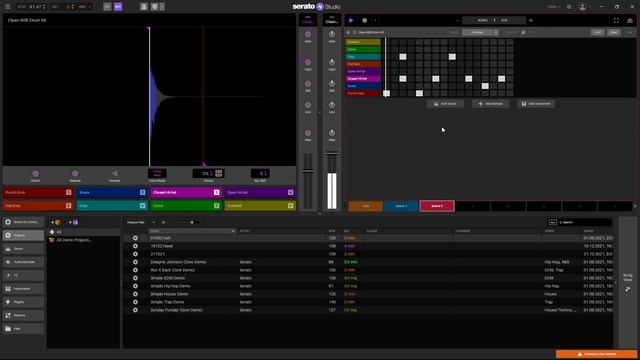Toggle the last active Closed Hi-hat step
The image size is (640, 360).
501,78
